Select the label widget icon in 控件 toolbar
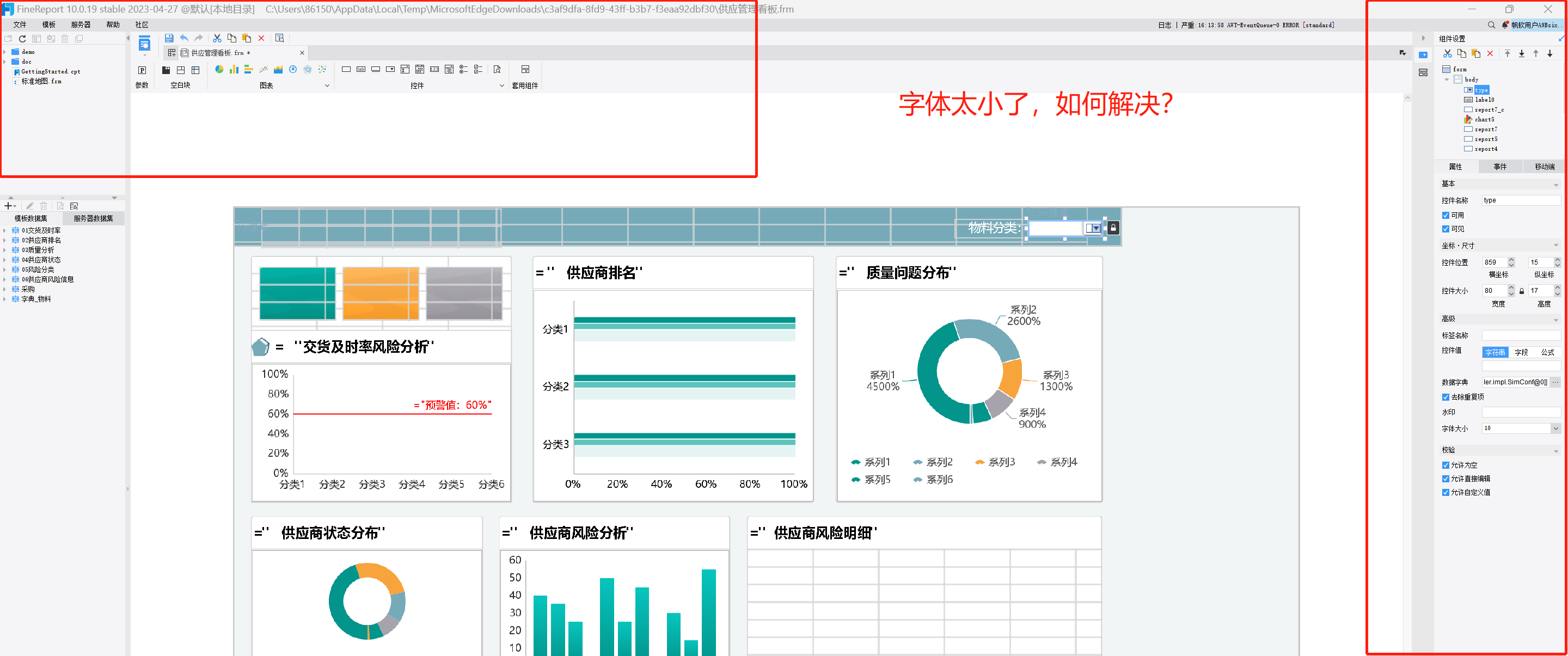1568x656 pixels. click(x=361, y=69)
